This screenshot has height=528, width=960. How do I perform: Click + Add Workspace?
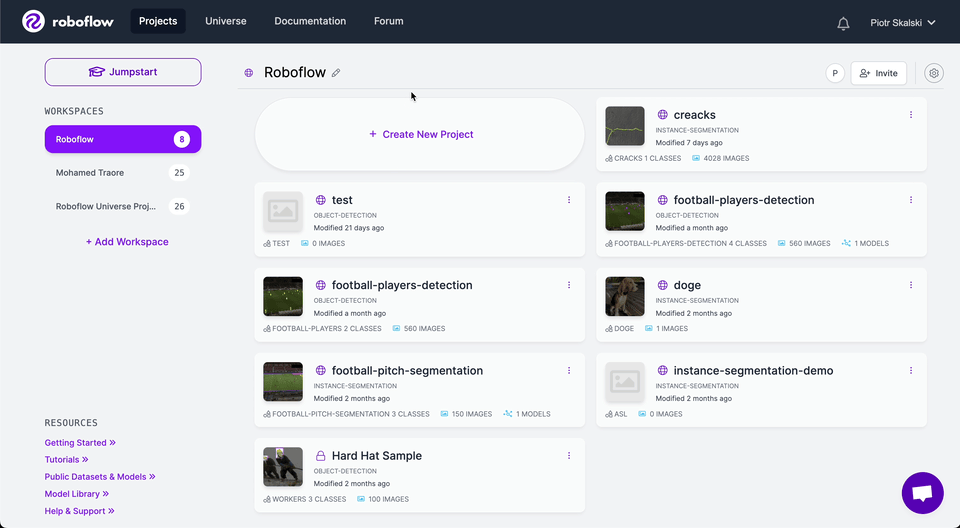(x=127, y=242)
